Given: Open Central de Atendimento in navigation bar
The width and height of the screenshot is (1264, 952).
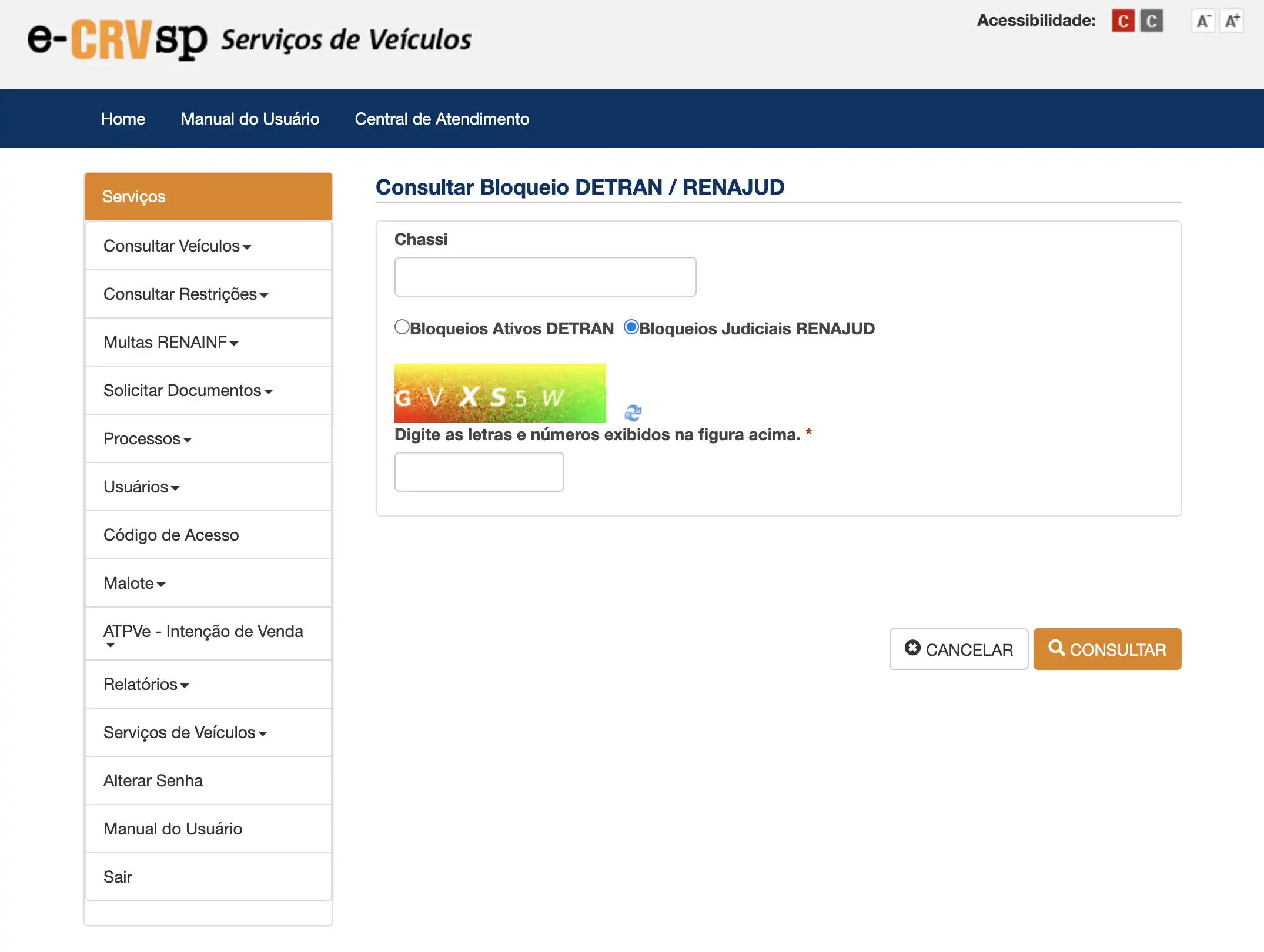Looking at the screenshot, I should coord(442,119).
